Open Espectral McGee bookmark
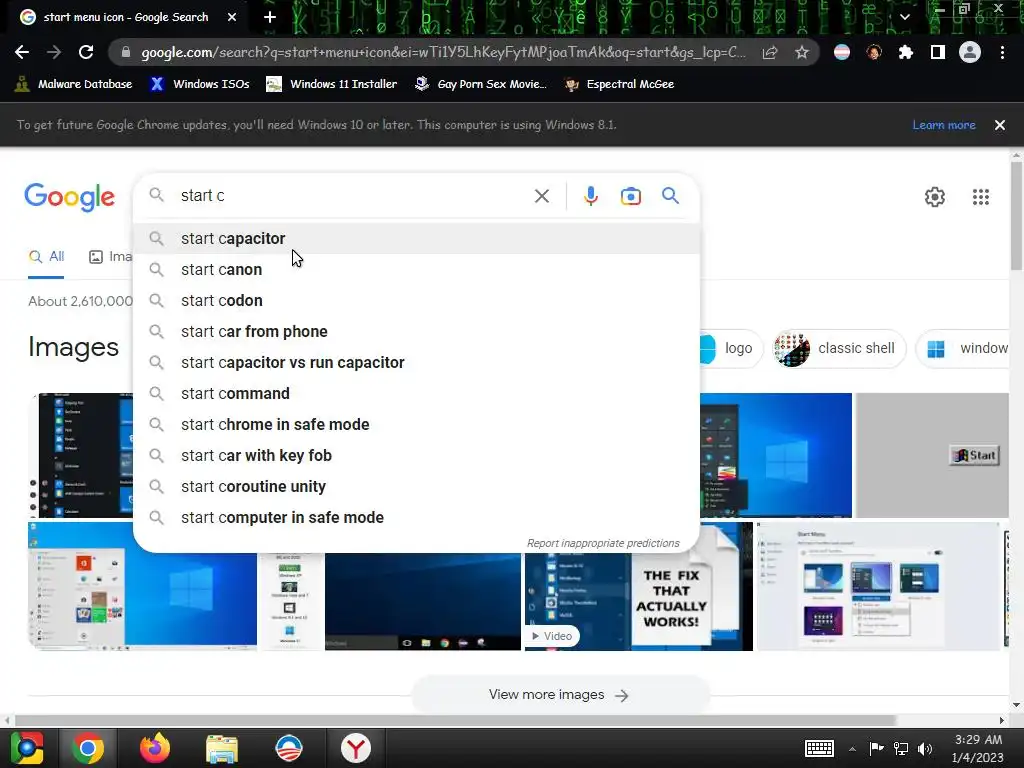This screenshot has height=768, width=1024. point(620,84)
